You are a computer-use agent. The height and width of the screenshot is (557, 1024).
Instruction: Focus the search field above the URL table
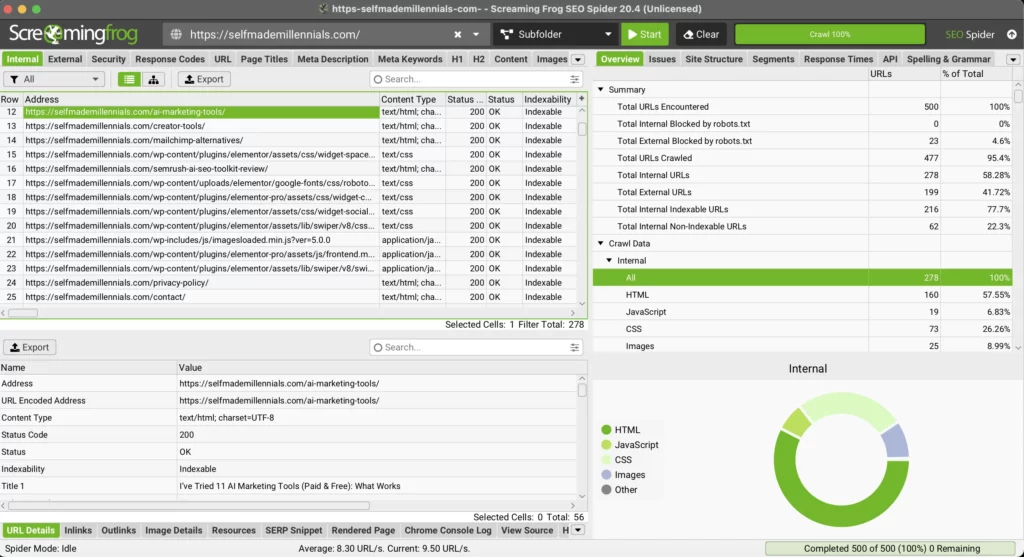(x=470, y=79)
